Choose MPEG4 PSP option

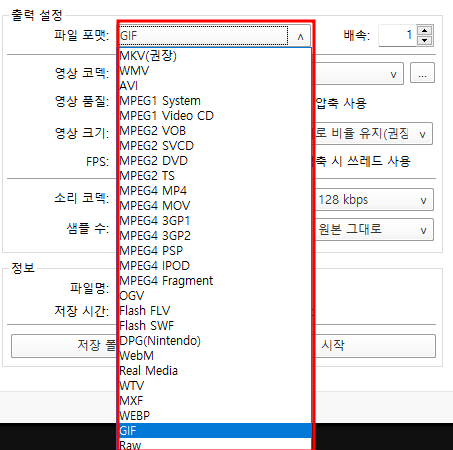[x=215, y=251]
